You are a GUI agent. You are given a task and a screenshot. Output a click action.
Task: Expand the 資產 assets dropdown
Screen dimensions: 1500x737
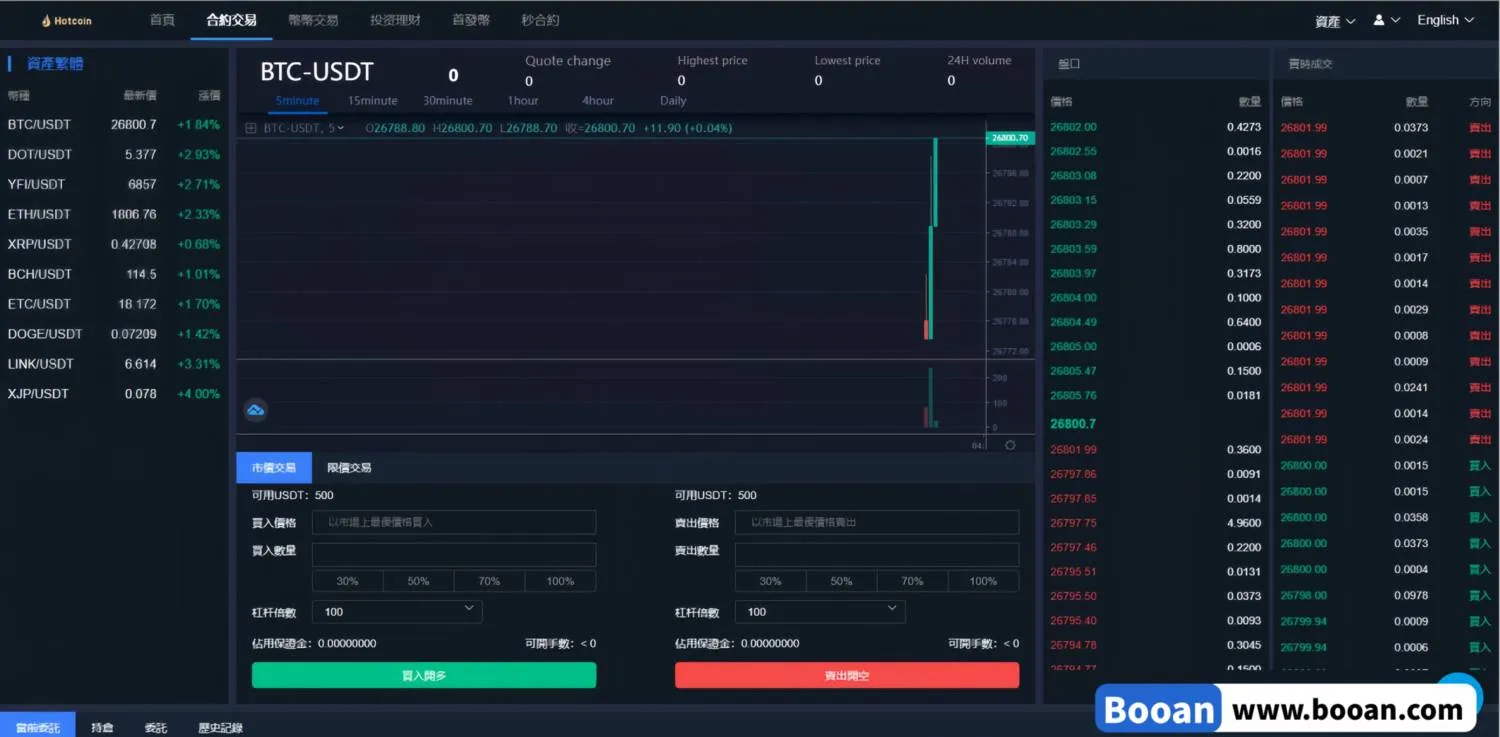pos(1334,21)
